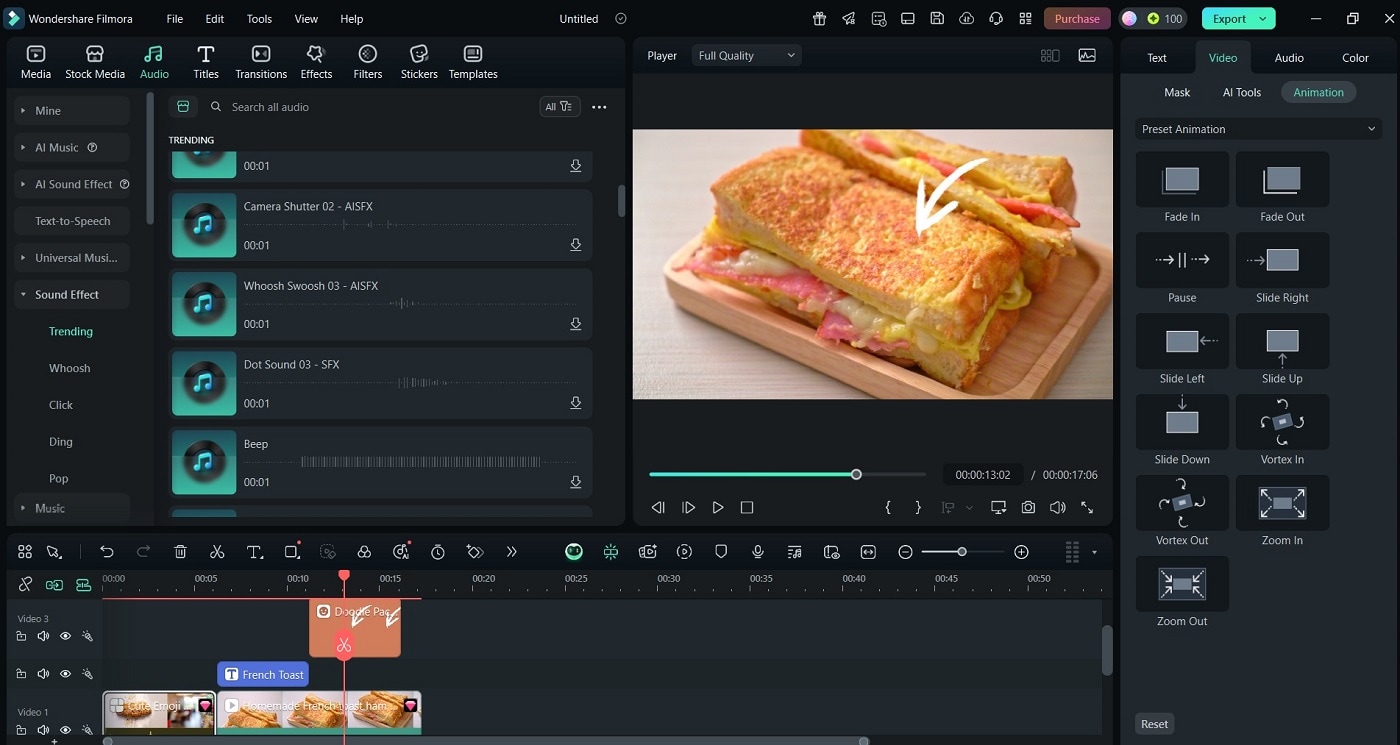Screen dimensions: 1400x745
Task: Open the Titles tab
Action: pyautogui.click(x=206, y=62)
